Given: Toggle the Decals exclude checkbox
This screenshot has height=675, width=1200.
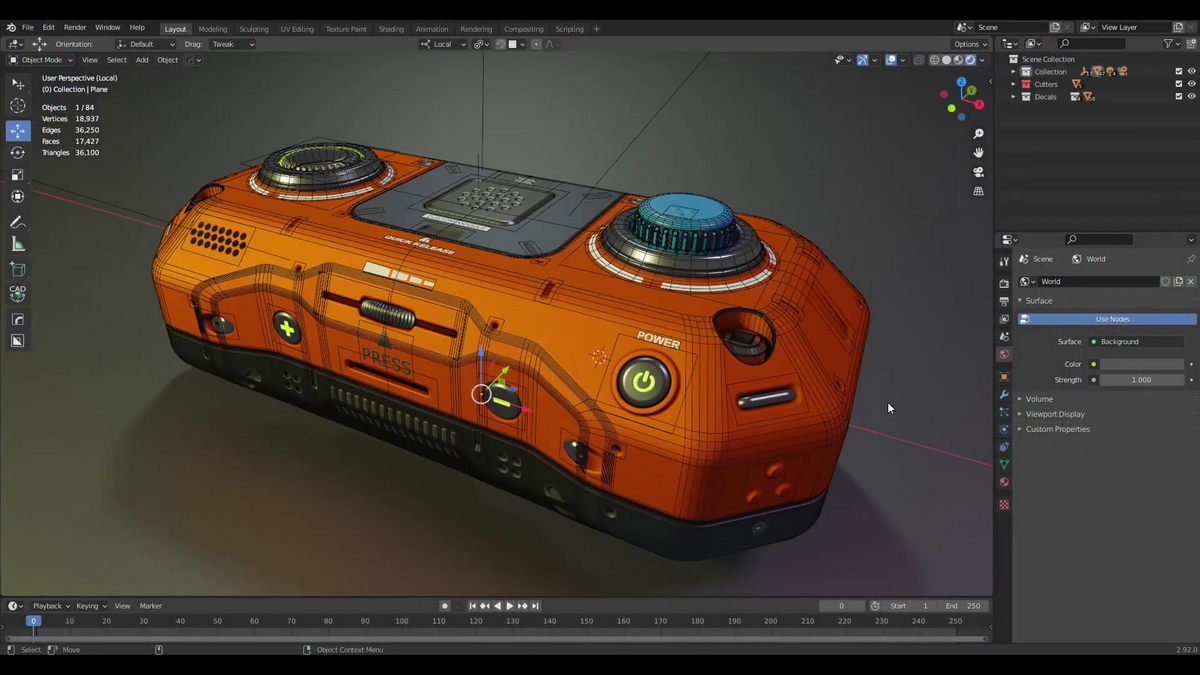Looking at the screenshot, I should (1178, 97).
